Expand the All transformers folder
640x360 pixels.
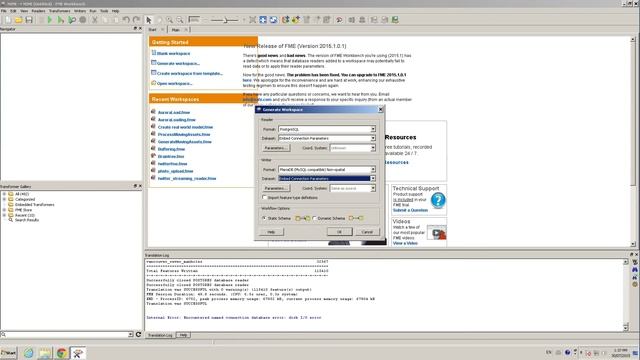point(4,194)
